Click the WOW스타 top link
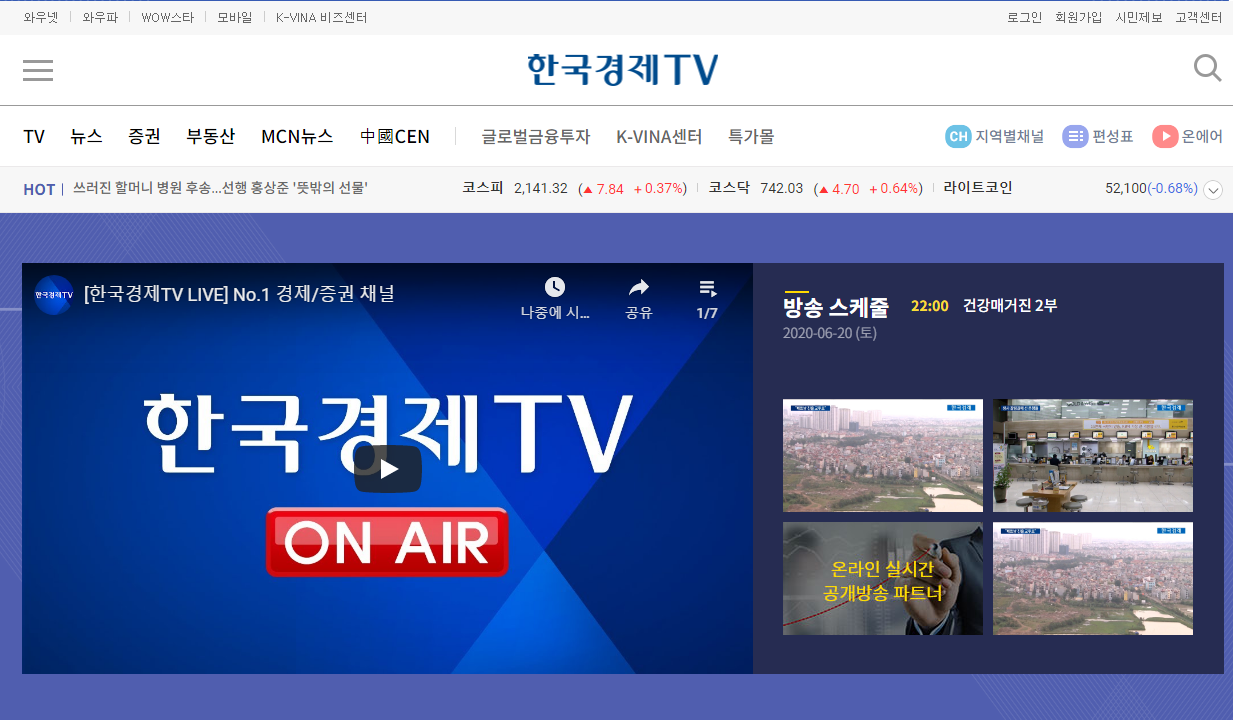The width and height of the screenshot is (1233, 720). tap(168, 17)
